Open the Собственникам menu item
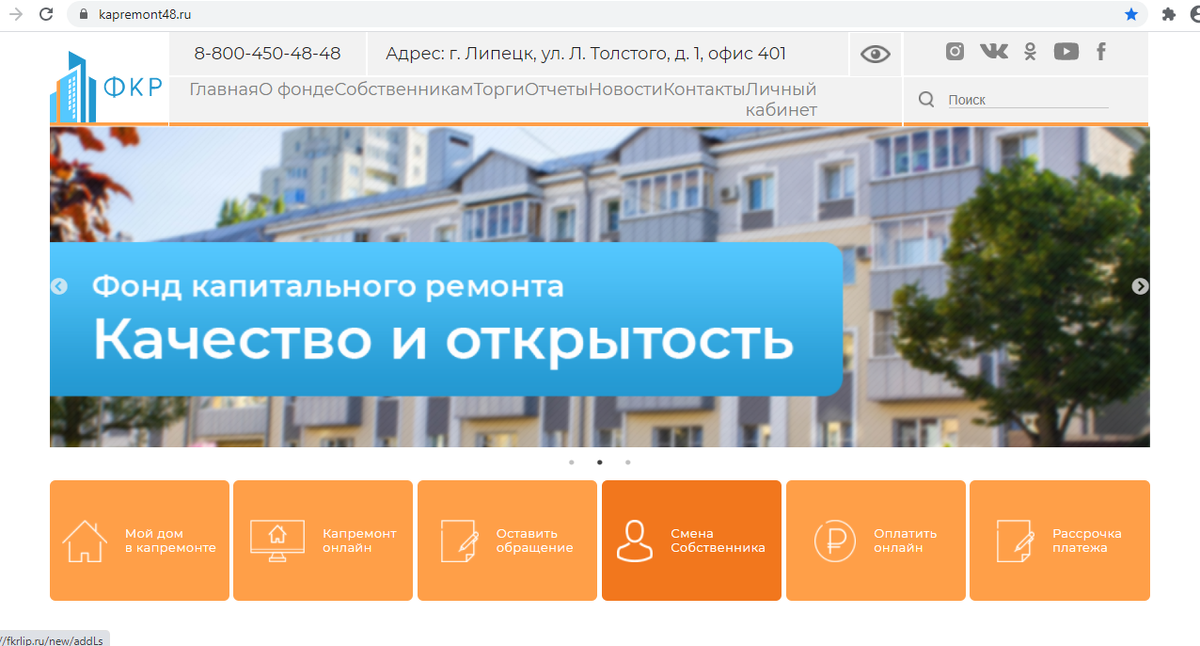 tap(404, 89)
